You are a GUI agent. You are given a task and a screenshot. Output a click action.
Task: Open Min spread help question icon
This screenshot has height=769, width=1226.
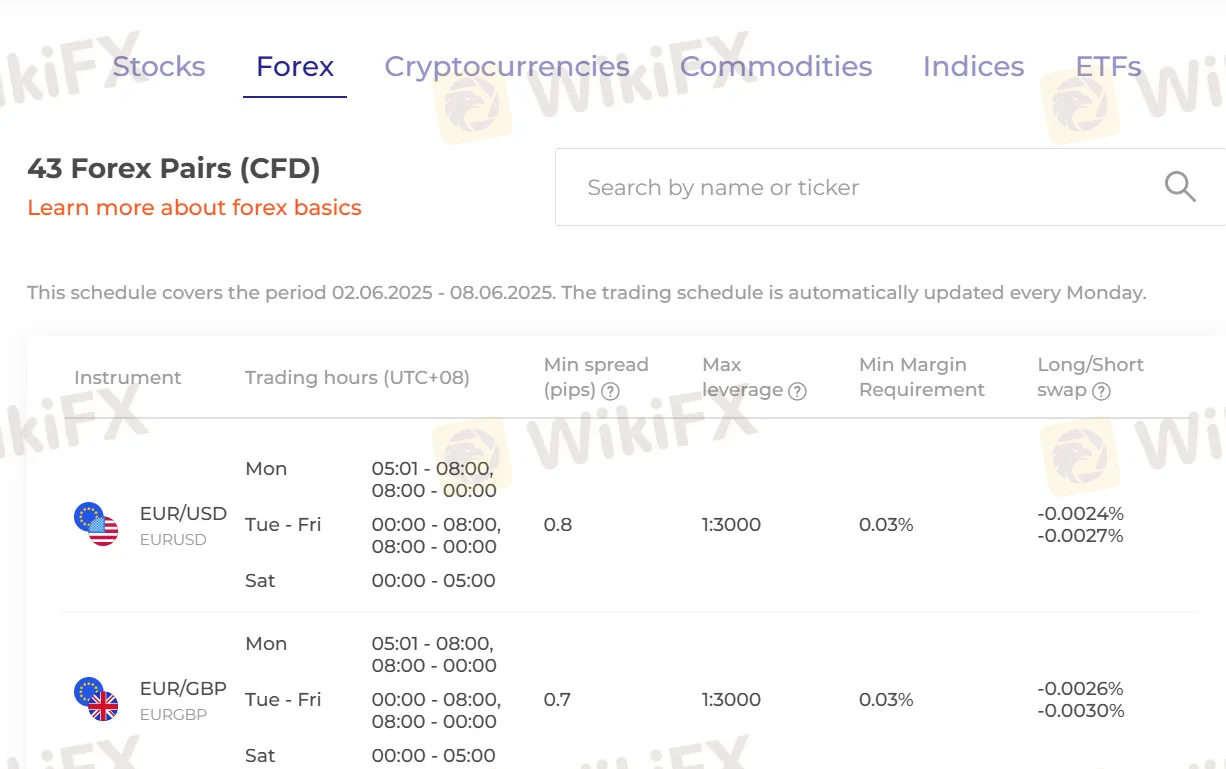pyautogui.click(x=610, y=391)
